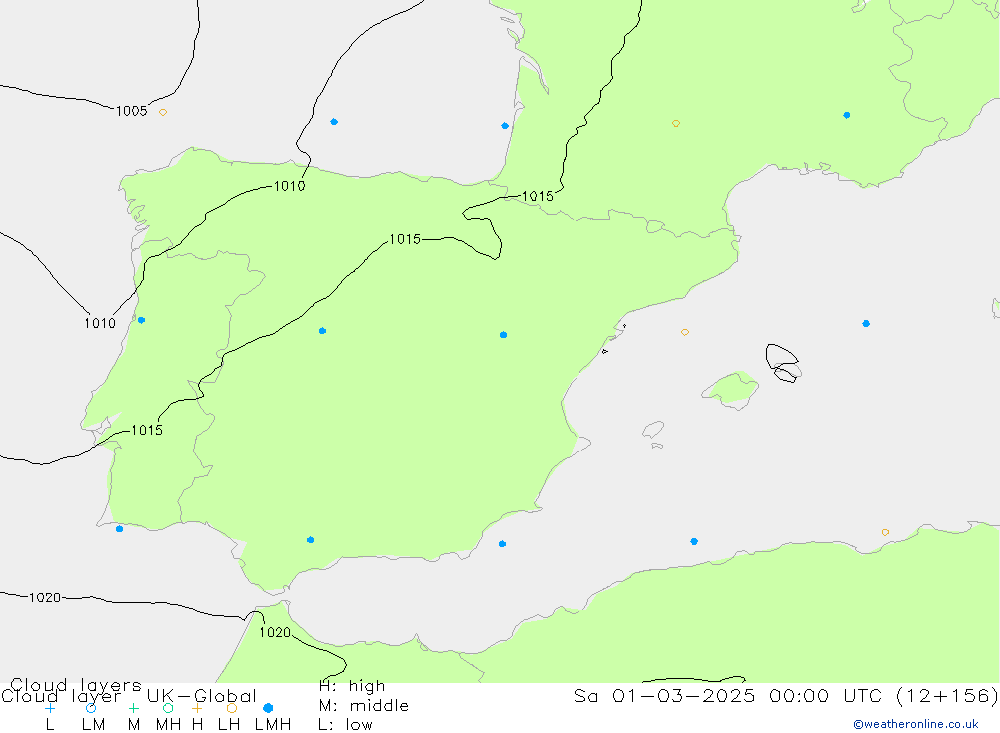Click the blue marker on the French Atlantic coast

pos(505,126)
